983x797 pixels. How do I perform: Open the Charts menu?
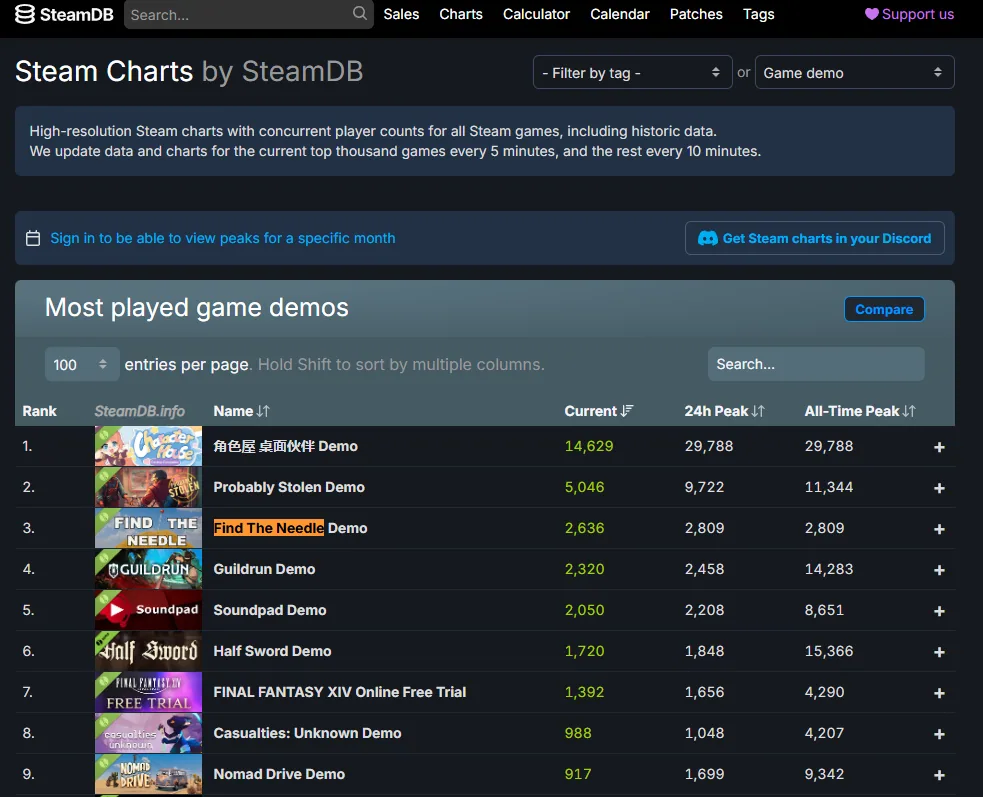[461, 14]
